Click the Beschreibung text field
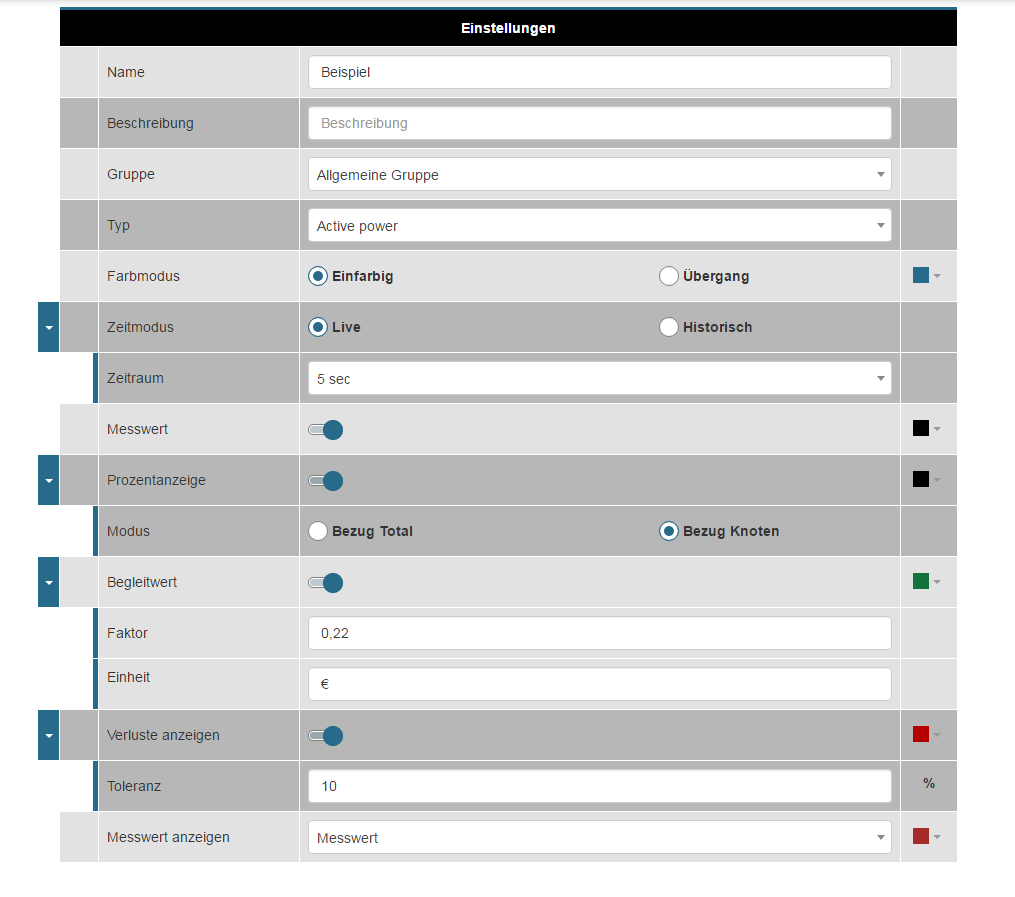Screen dimensions: 1015x897 click(599, 124)
